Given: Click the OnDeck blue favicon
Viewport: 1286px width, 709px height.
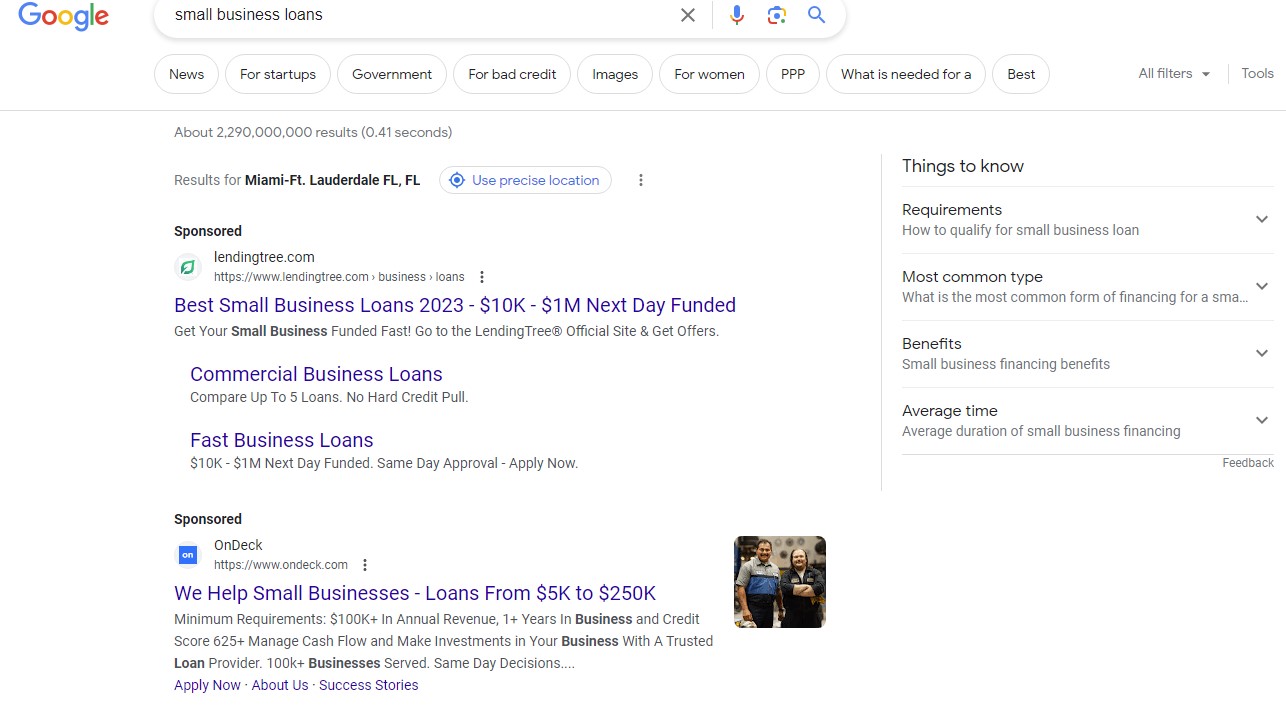Looking at the screenshot, I should [x=188, y=555].
